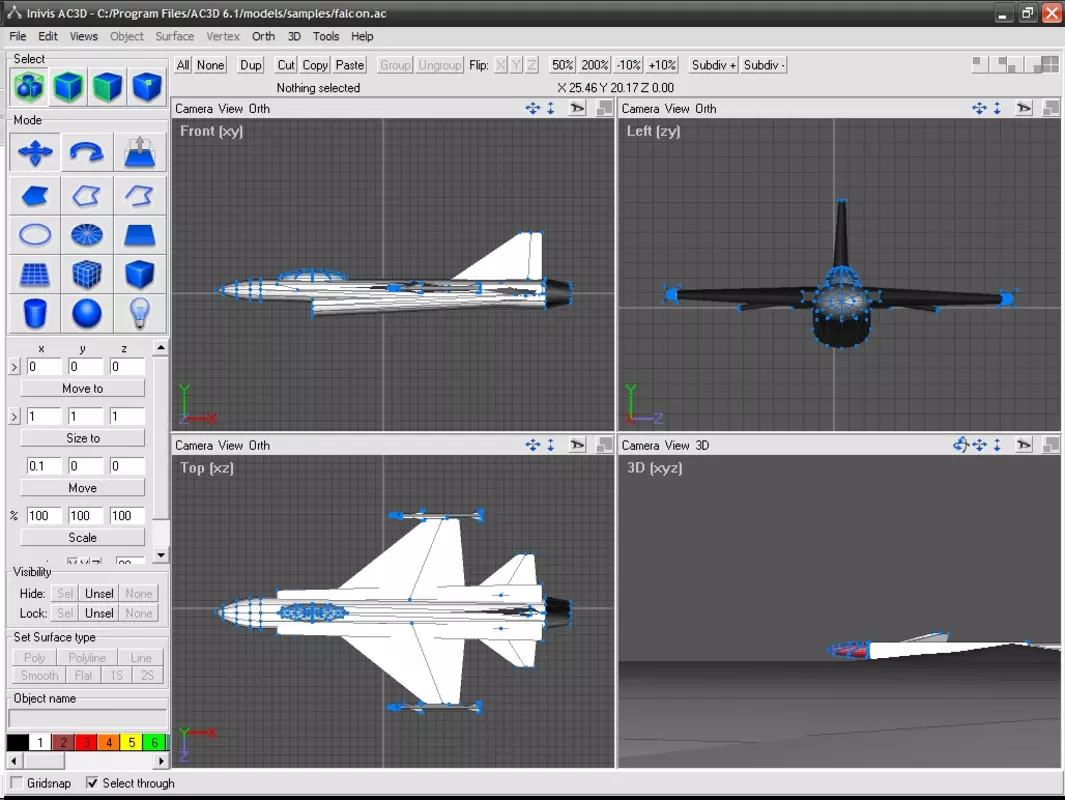Select Object selection mode icon
The width and height of the screenshot is (1065, 800).
click(68, 87)
